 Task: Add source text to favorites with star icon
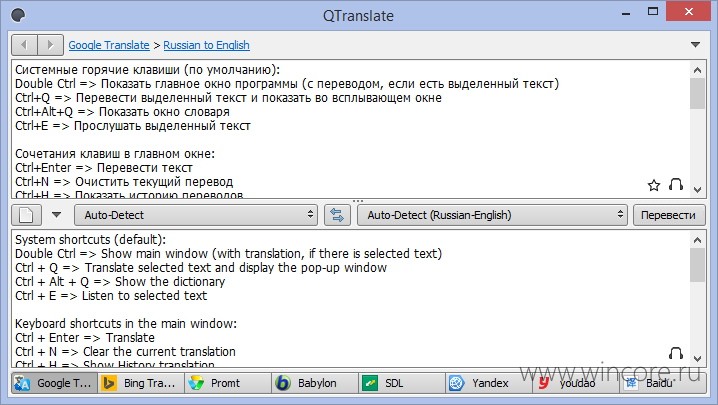coord(654,185)
